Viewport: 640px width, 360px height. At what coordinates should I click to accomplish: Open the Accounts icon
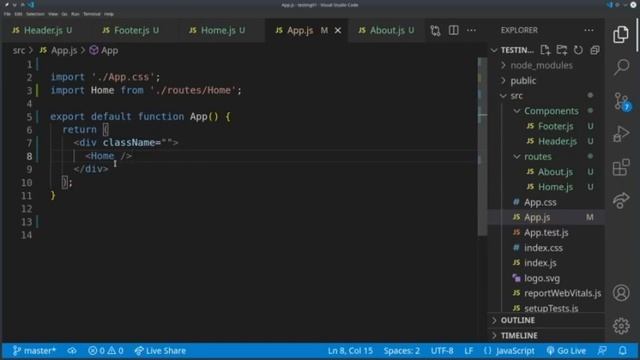coord(621,293)
